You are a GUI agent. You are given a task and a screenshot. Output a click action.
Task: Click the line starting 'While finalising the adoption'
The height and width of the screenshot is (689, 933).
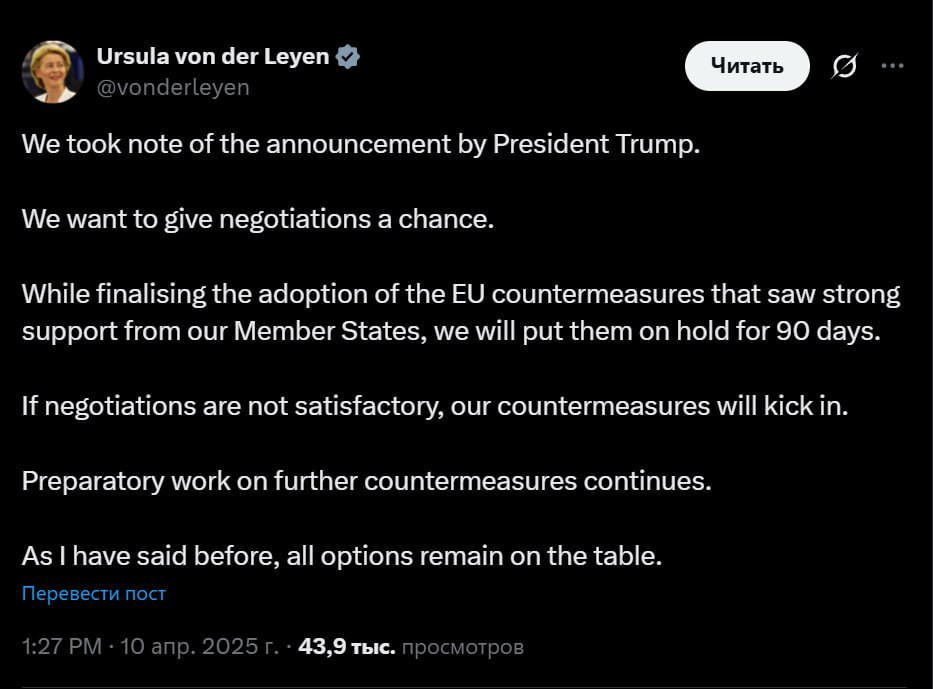click(460, 294)
